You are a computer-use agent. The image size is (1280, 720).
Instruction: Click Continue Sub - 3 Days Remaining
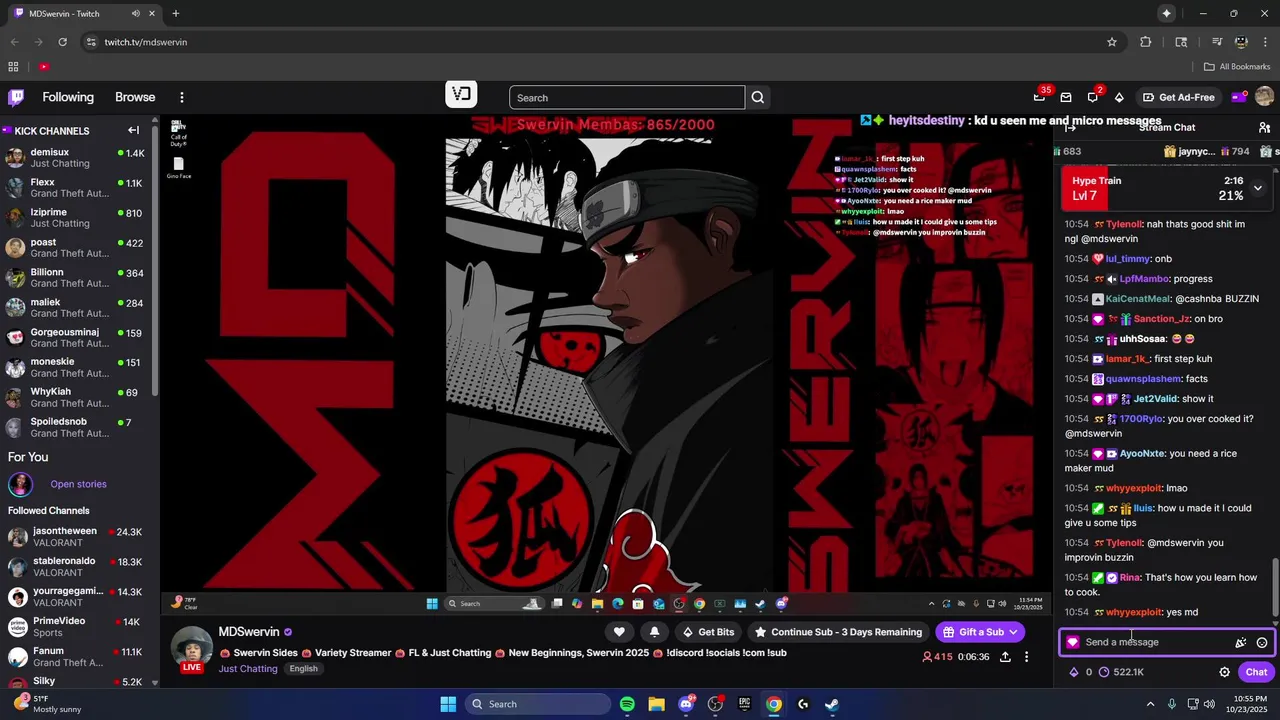click(838, 632)
